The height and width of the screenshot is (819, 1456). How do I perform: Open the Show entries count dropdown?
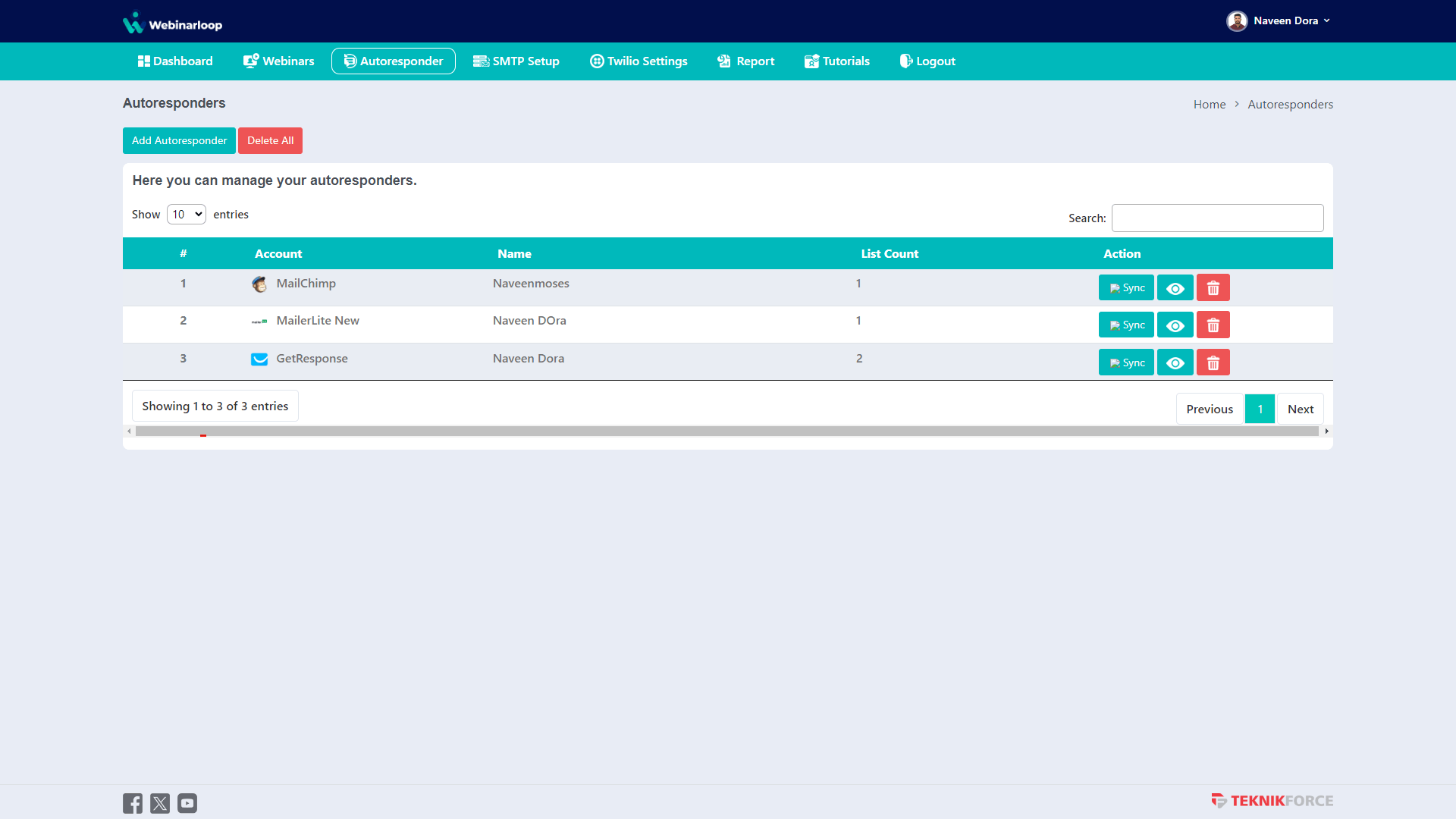[x=186, y=215]
